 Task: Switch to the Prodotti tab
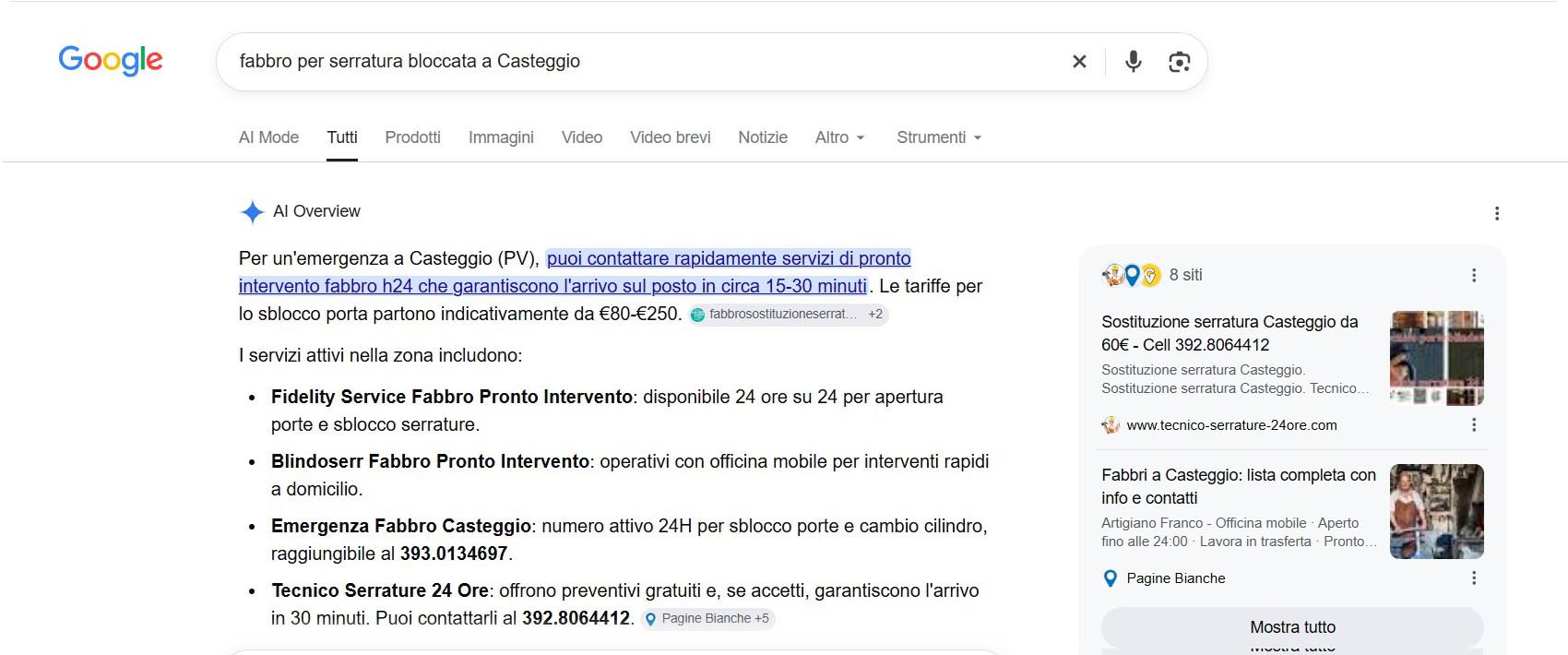(x=412, y=137)
